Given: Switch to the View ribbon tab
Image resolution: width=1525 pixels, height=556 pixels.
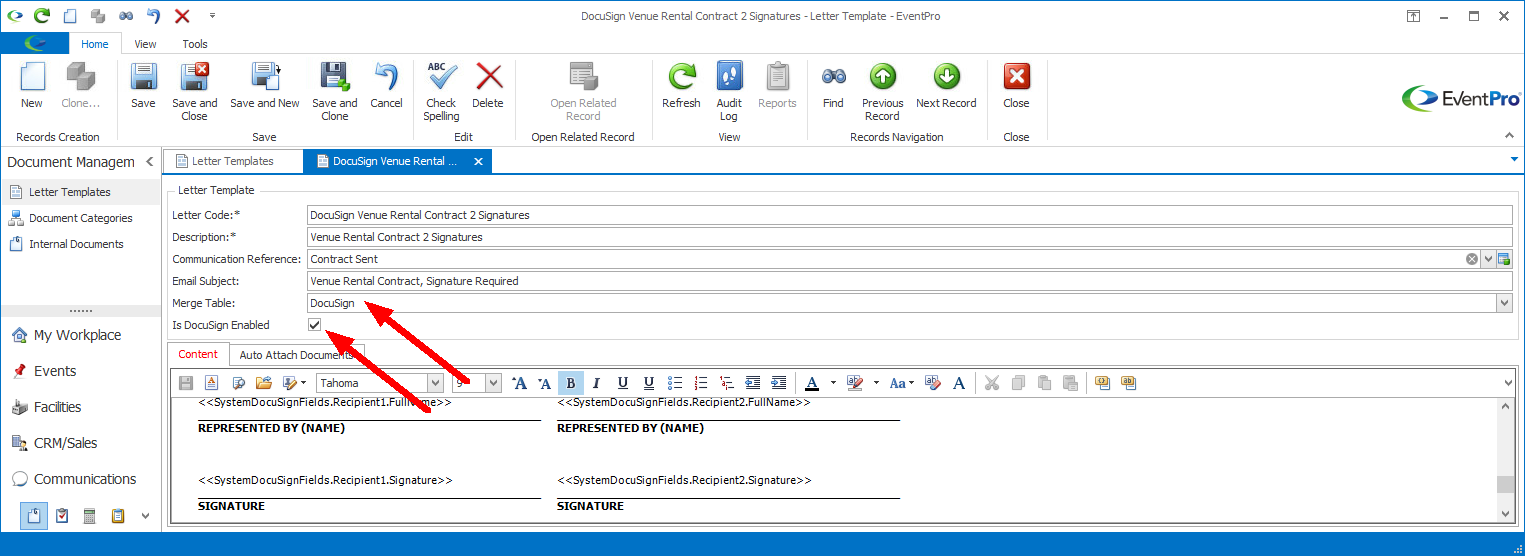Looking at the screenshot, I should click(145, 44).
